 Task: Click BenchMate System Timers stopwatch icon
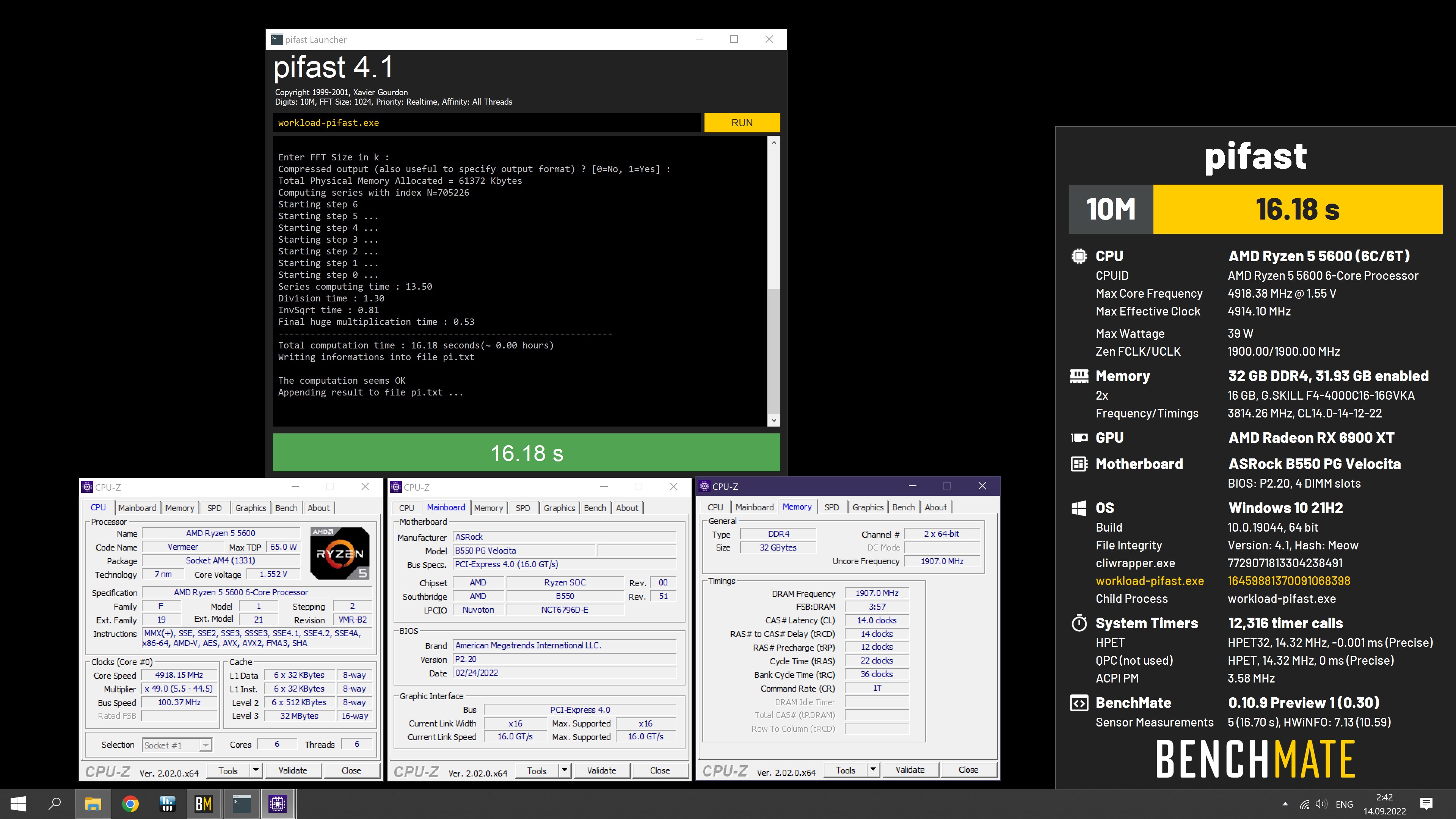click(x=1079, y=623)
